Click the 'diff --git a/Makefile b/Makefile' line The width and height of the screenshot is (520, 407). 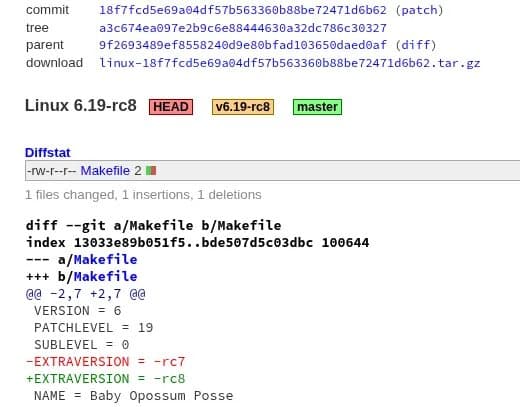point(153,226)
